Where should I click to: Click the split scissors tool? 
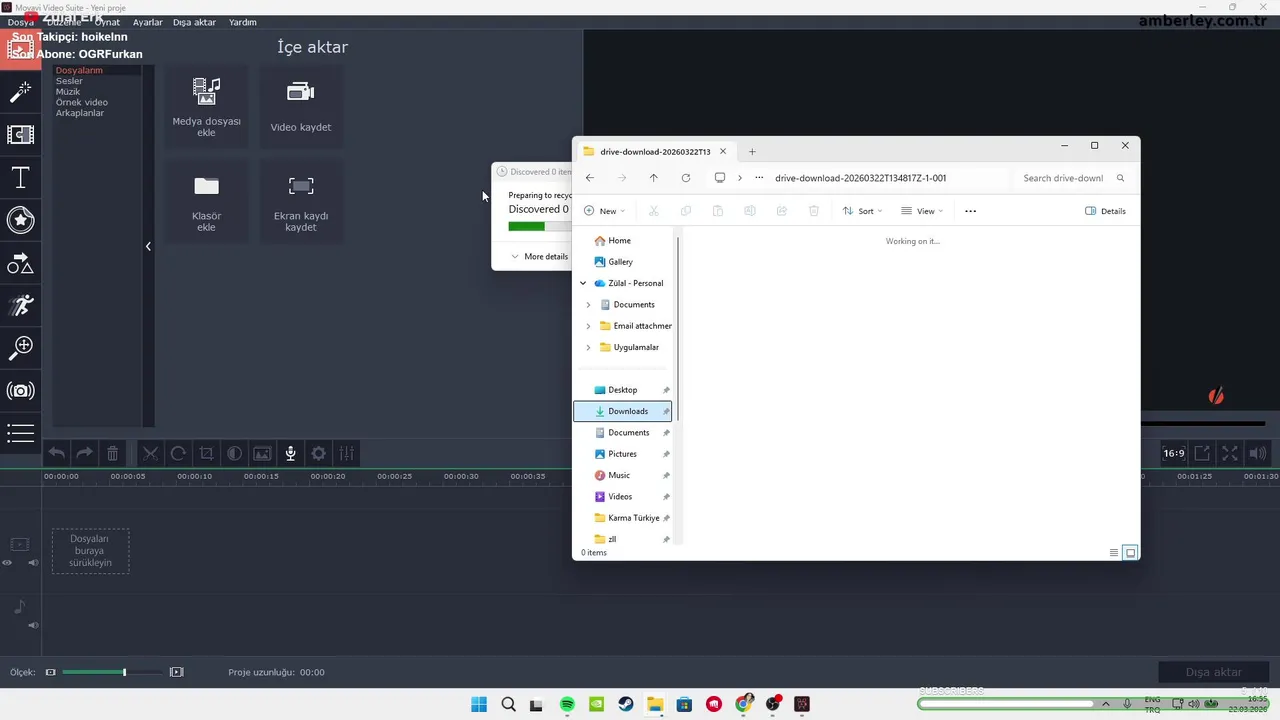point(150,454)
